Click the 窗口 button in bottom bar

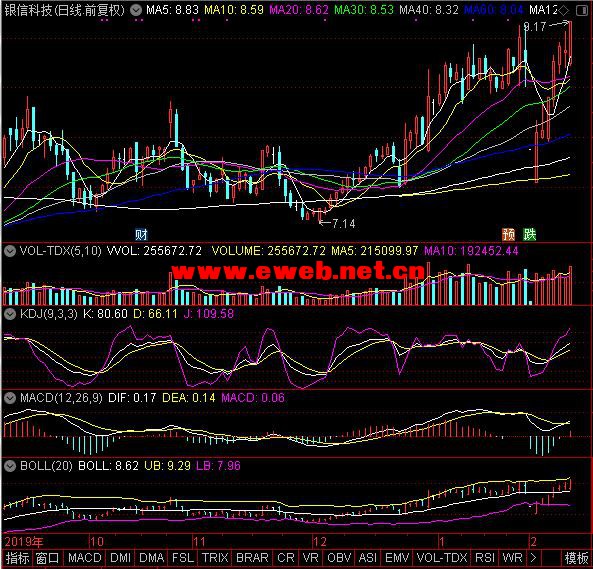pyautogui.click(x=47, y=558)
